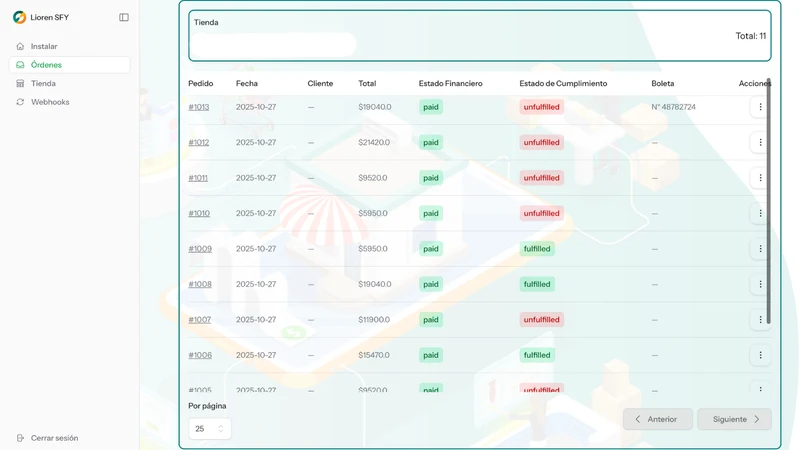Click unfulfilled badge for order #1007
The width and height of the screenshot is (800, 450).
coord(541,320)
